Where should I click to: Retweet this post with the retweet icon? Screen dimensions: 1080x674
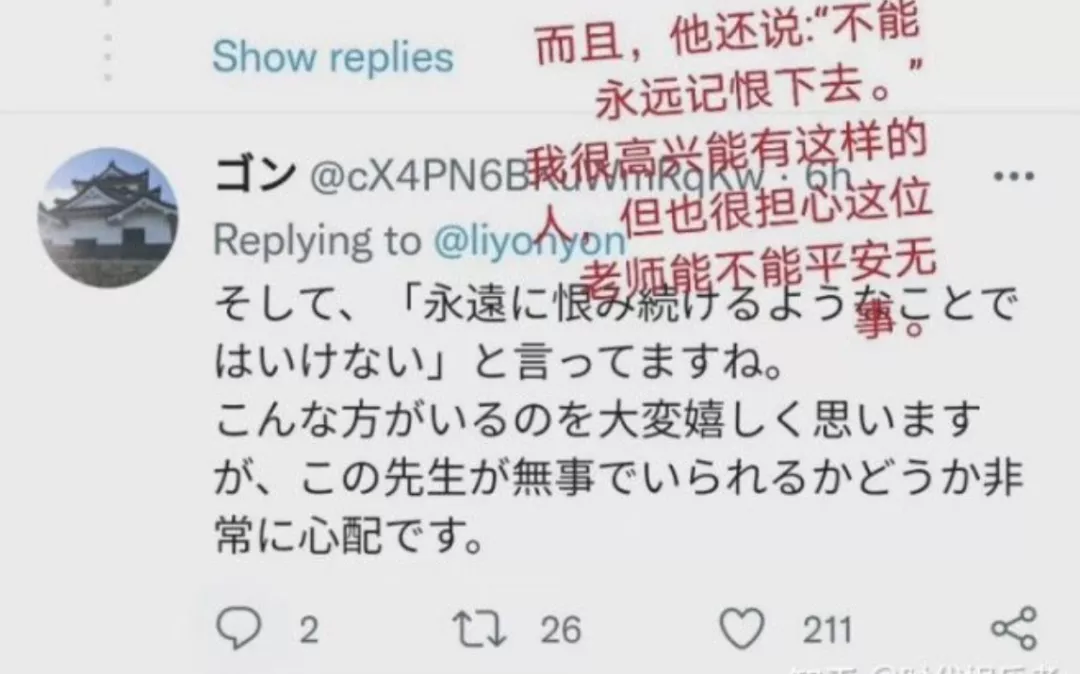coord(479,629)
